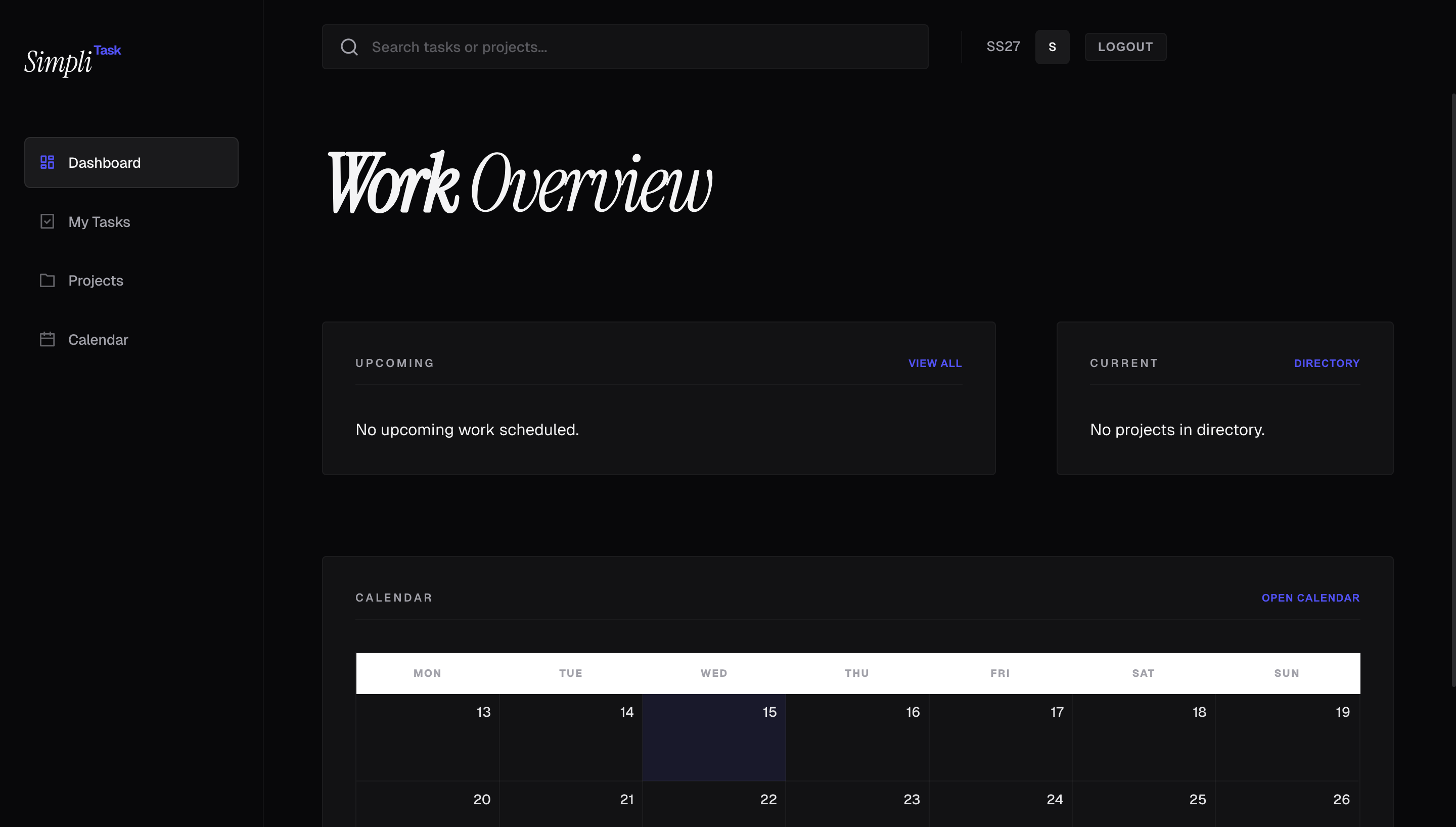Open the Projects section

point(131,281)
